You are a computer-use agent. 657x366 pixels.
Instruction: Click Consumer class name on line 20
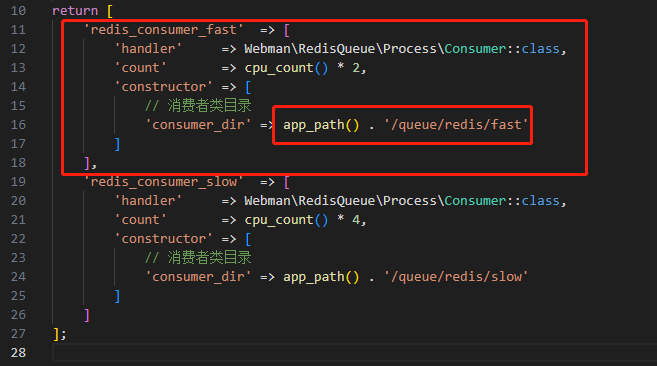point(475,201)
